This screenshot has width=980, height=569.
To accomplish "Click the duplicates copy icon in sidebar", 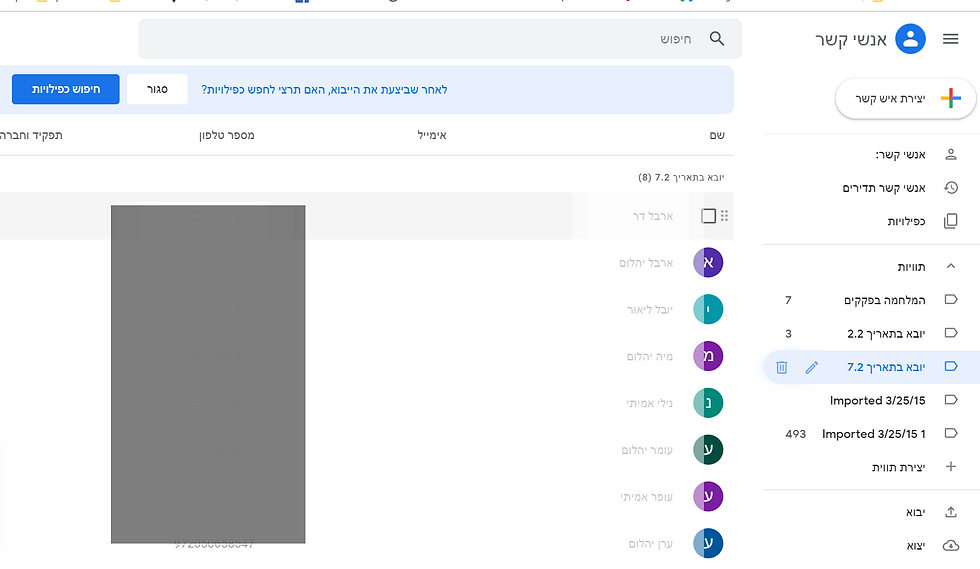I will [x=951, y=221].
